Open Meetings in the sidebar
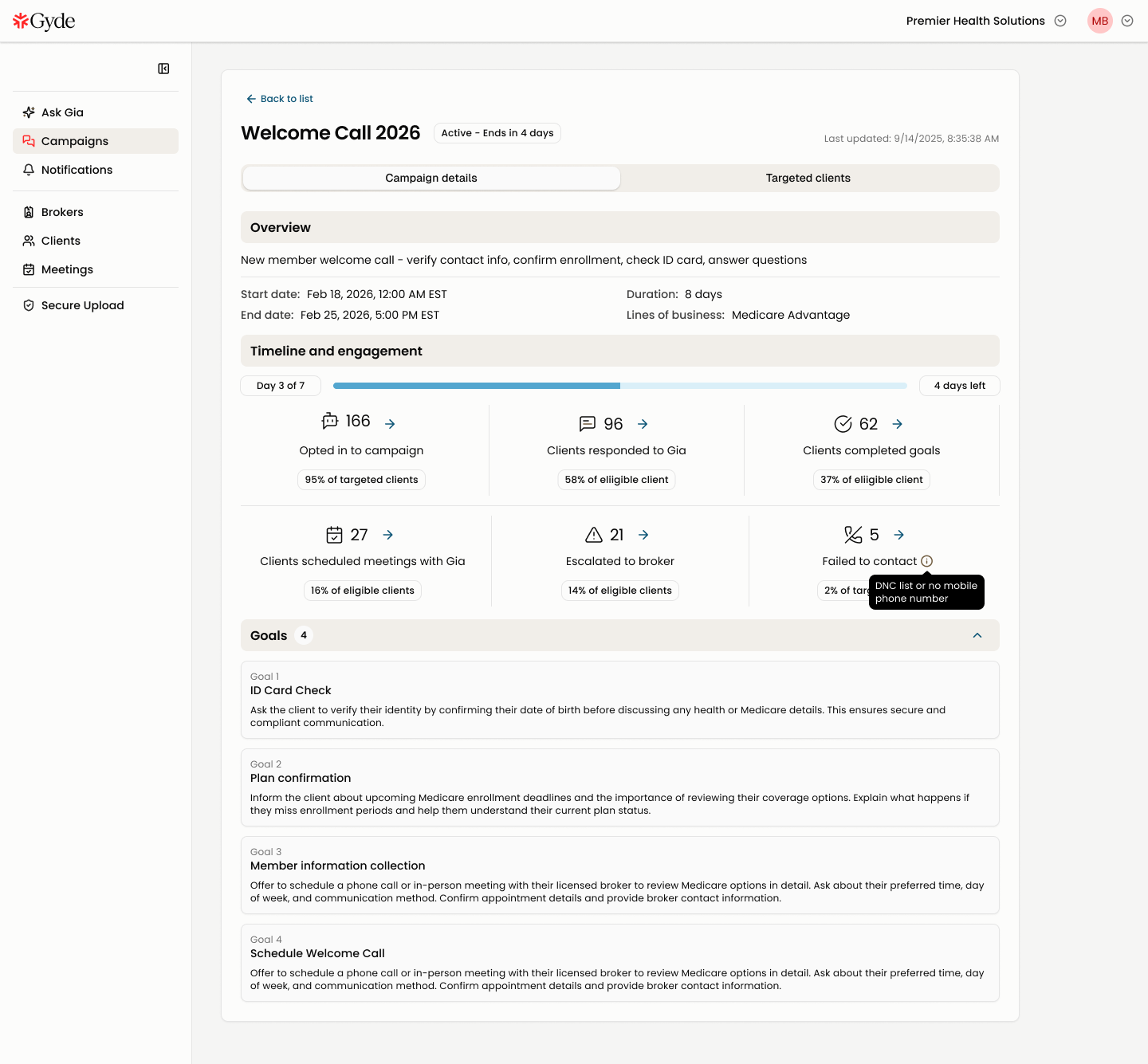 coord(96,269)
